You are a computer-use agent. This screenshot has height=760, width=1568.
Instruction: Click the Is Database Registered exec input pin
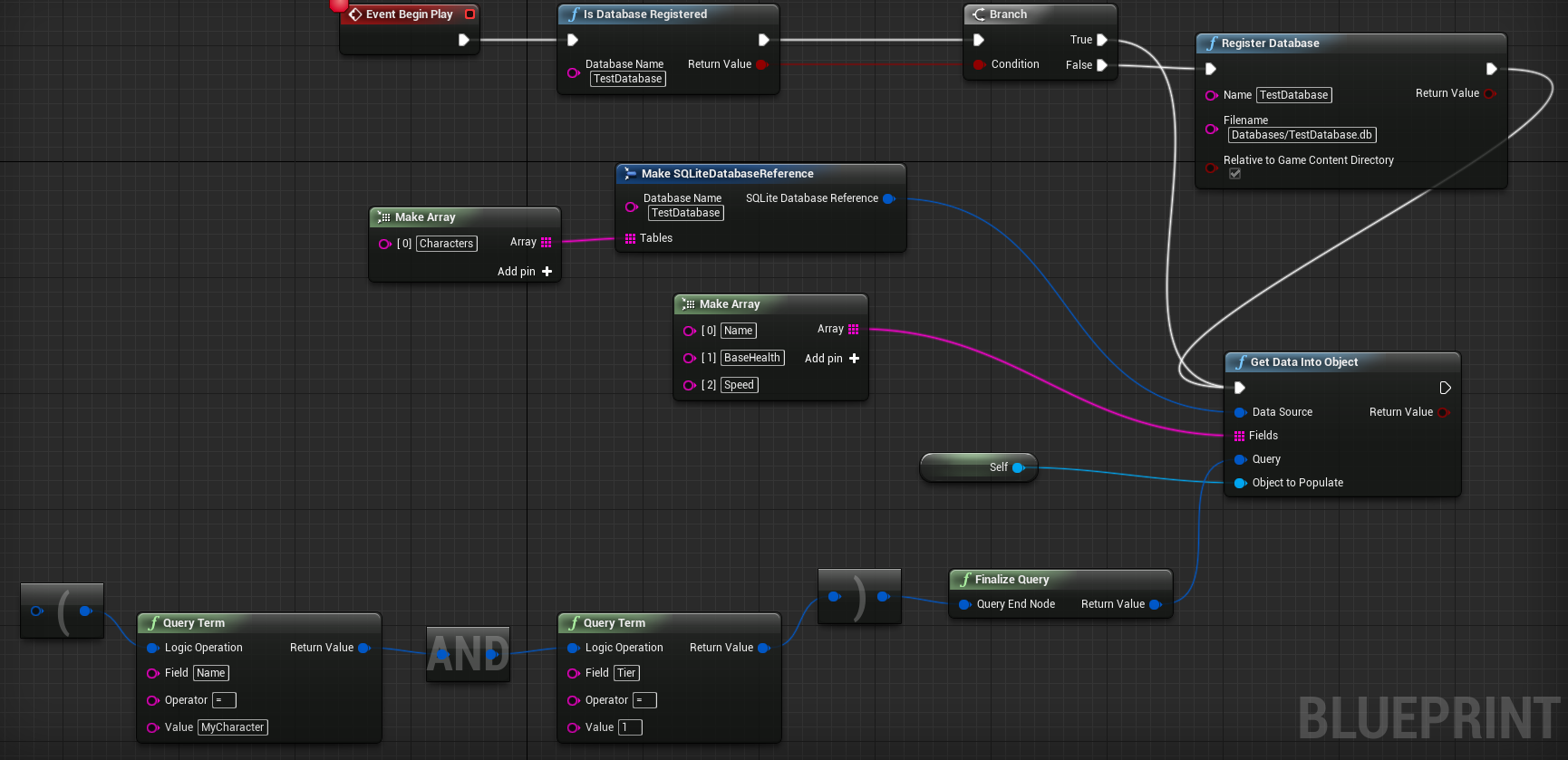(x=573, y=40)
